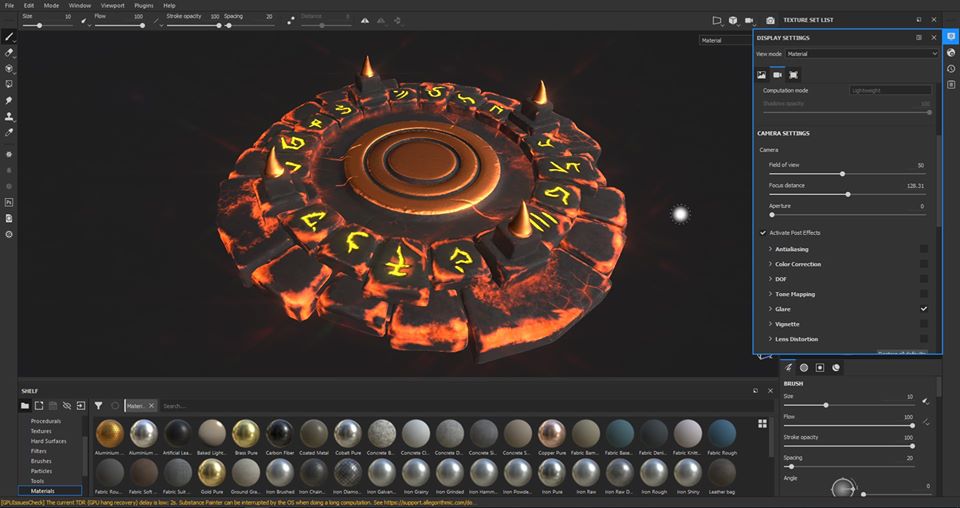Open the Viewport menu
This screenshot has height=508, width=960.
[112, 5]
